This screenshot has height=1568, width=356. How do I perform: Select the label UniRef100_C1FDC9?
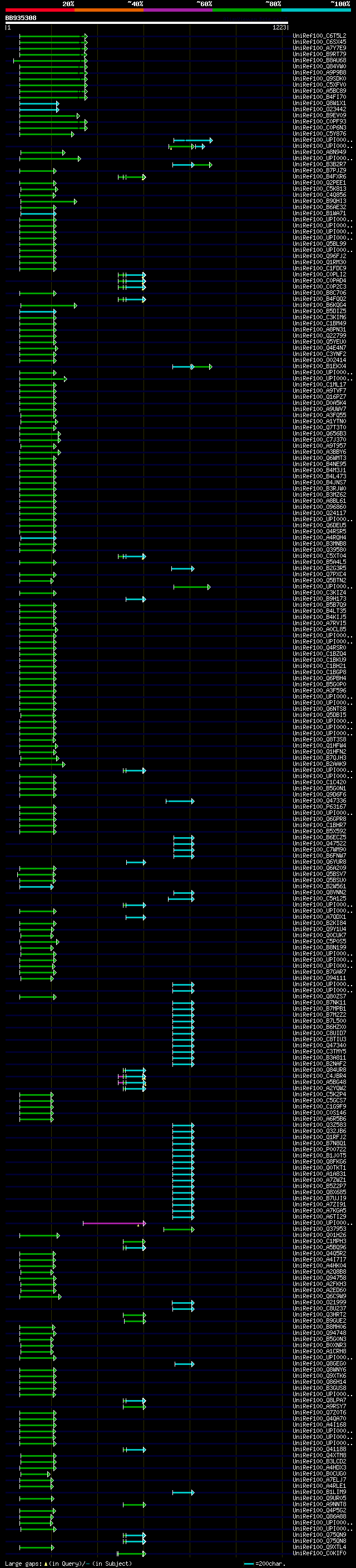(319, 269)
